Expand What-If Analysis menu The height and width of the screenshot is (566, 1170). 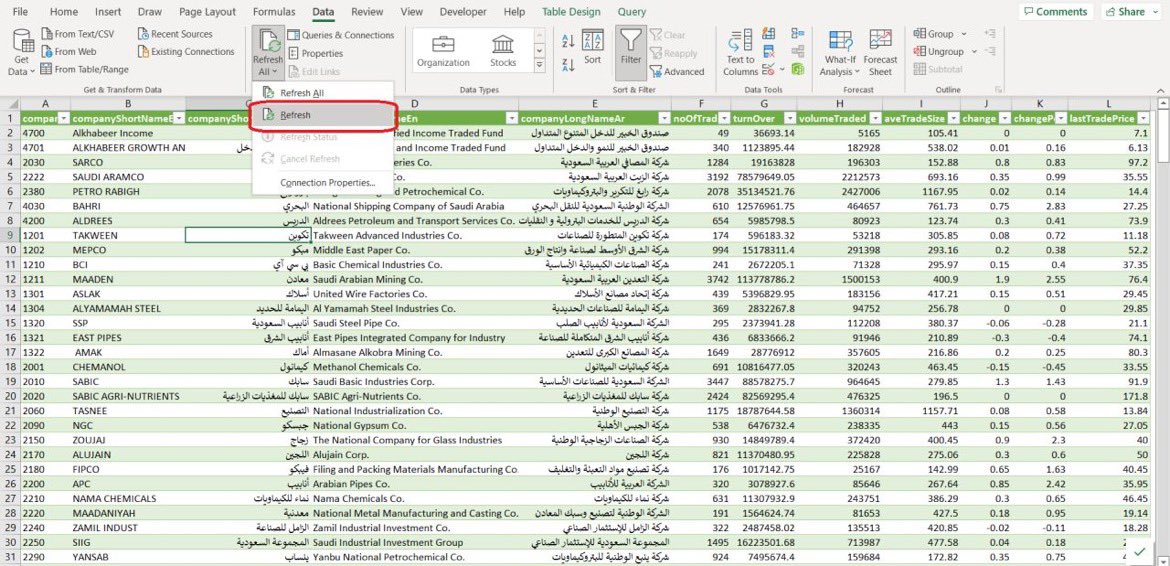pos(840,52)
